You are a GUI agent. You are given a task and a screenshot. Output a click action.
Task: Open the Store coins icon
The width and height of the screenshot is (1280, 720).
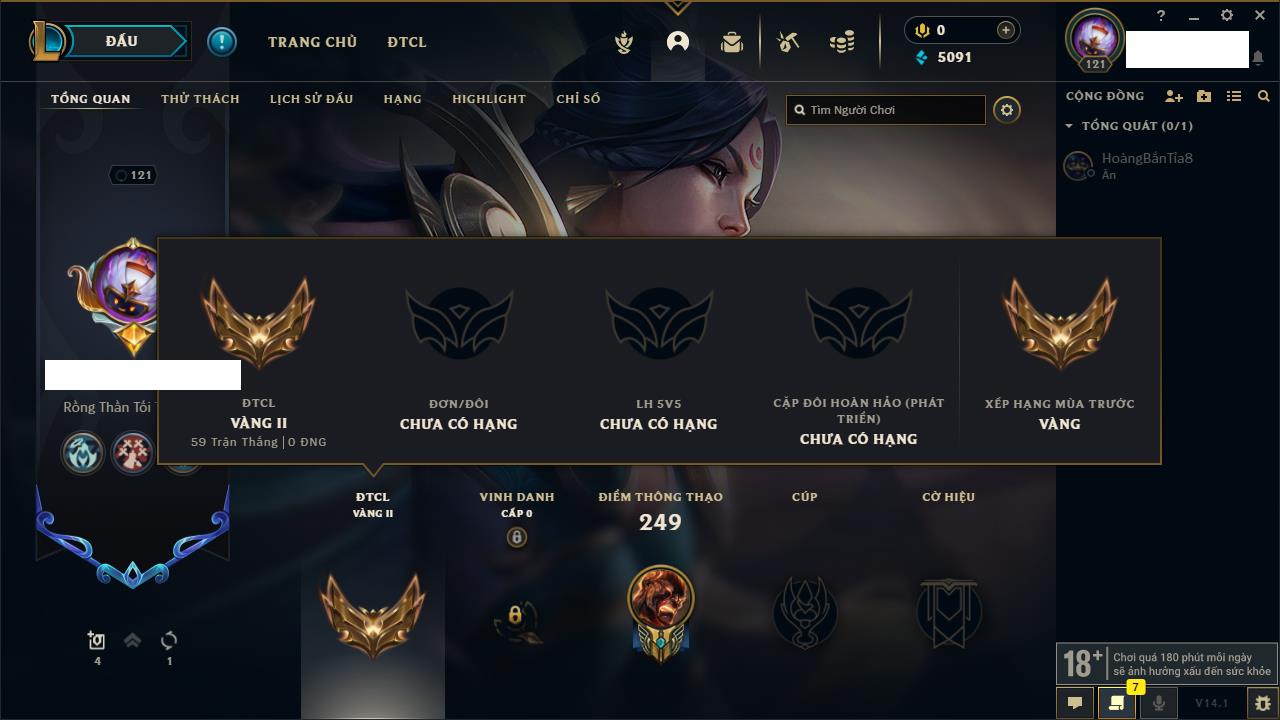842,42
